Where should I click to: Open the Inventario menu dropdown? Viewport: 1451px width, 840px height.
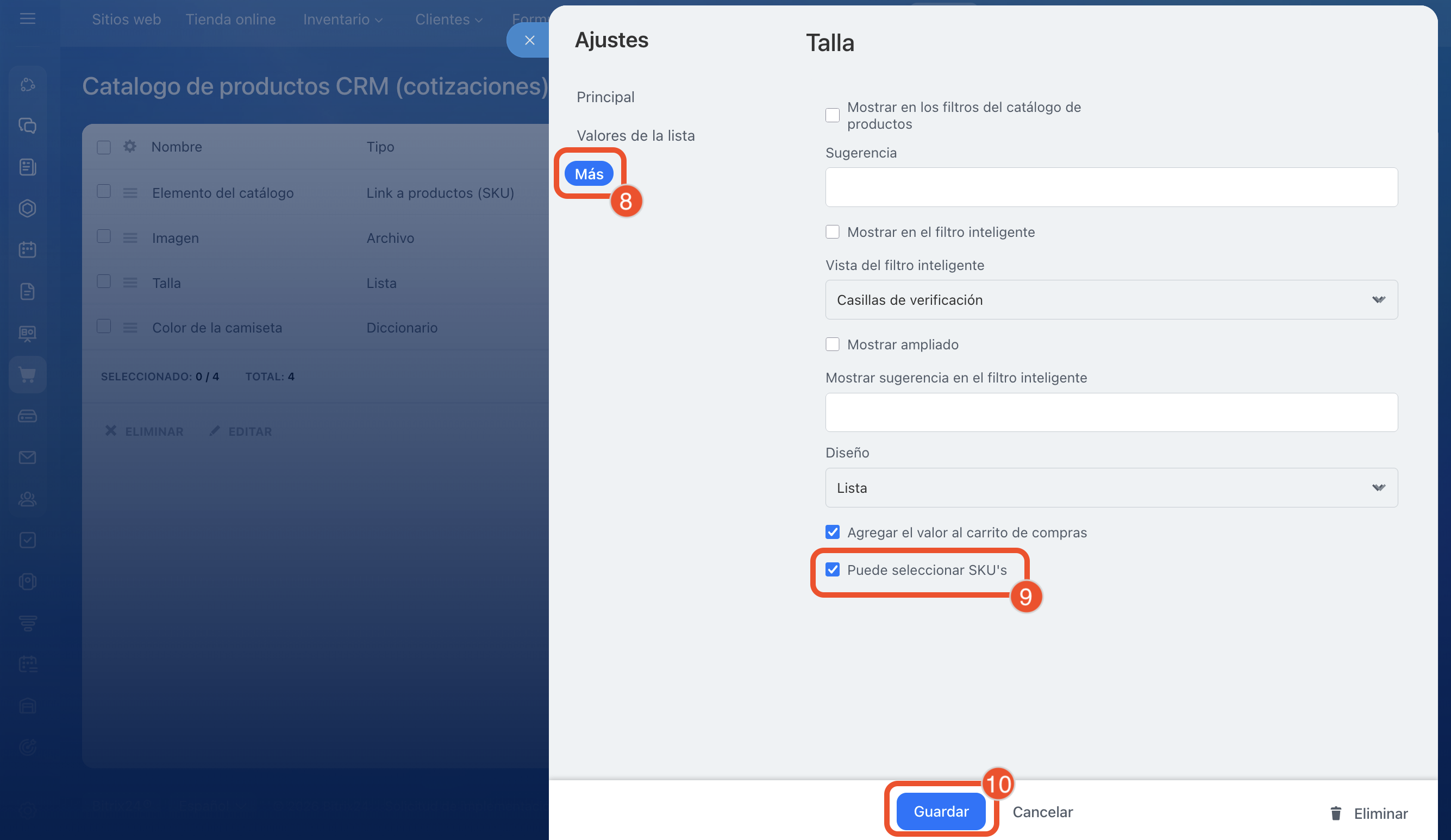click(342, 19)
